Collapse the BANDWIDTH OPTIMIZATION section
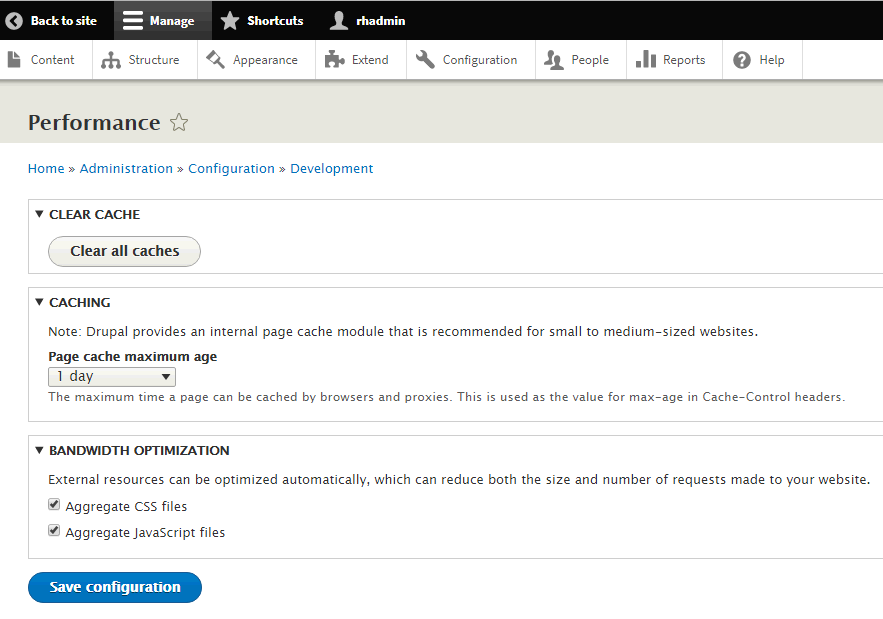Screen dimensions: 883x619 [38, 450]
